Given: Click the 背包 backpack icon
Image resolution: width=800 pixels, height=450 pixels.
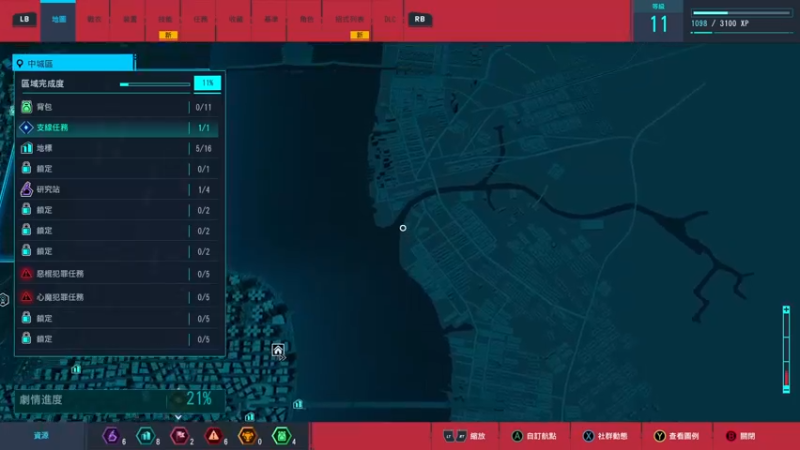Looking at the screenshot, I should tap(27, 107).
